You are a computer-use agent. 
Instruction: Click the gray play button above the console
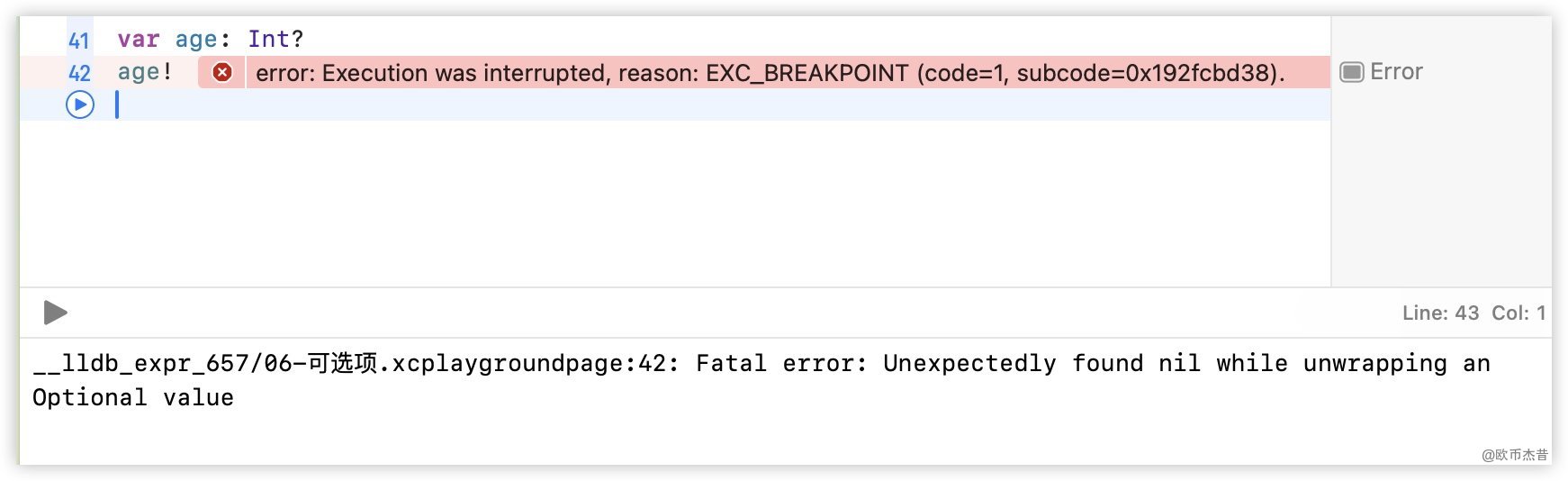[55, 313]
